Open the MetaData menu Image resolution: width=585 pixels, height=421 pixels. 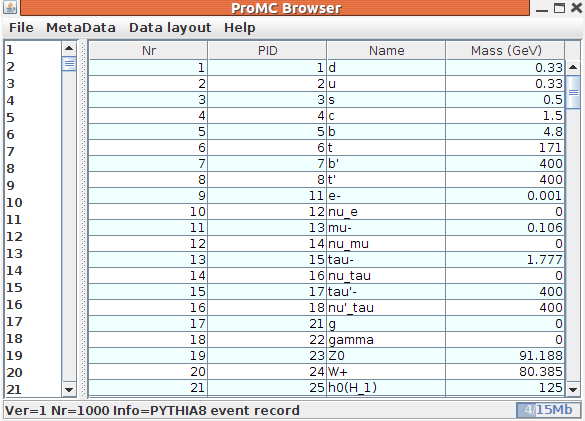click(81, 28)
